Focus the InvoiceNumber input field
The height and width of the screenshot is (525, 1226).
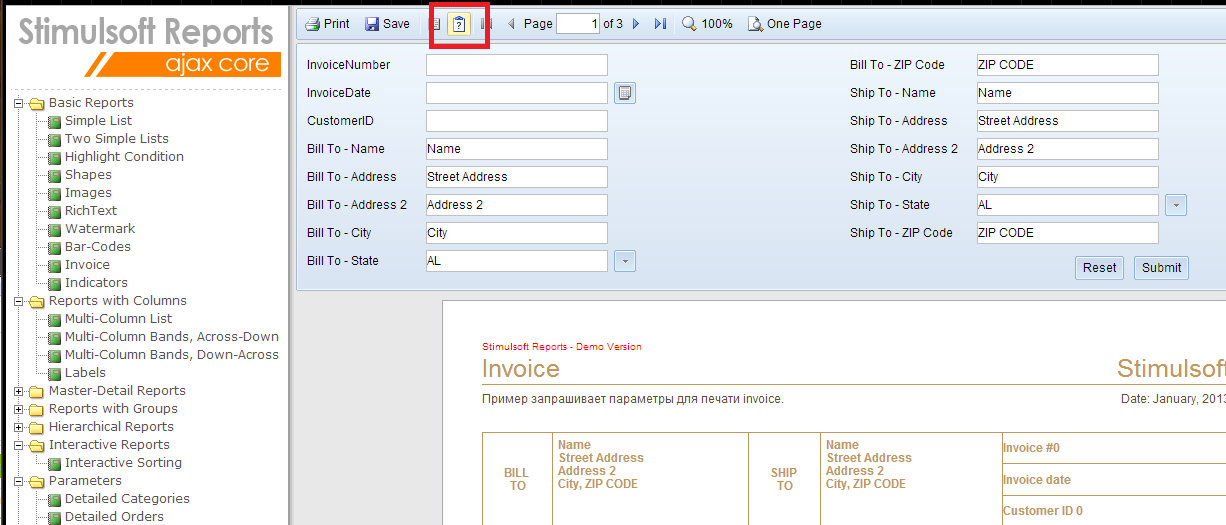517,65
